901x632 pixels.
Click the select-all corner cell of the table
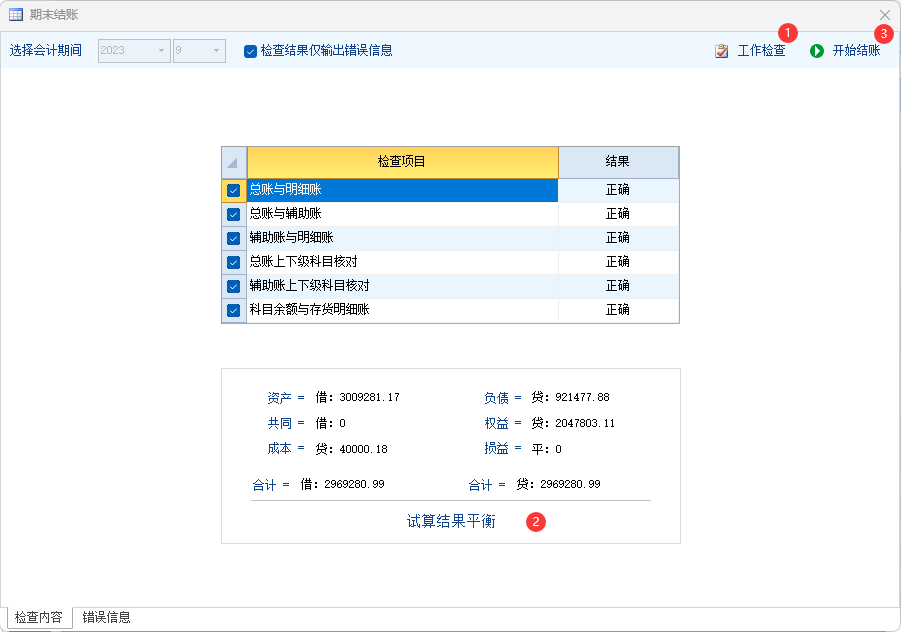click(x=234, y=162)
